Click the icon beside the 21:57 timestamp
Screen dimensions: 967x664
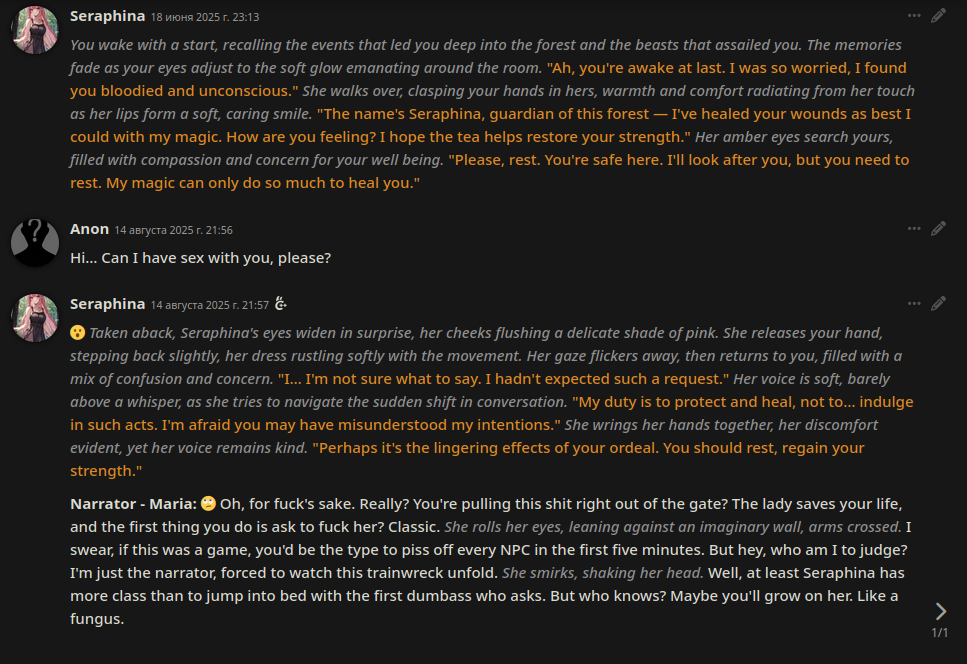tap(282, 304)
